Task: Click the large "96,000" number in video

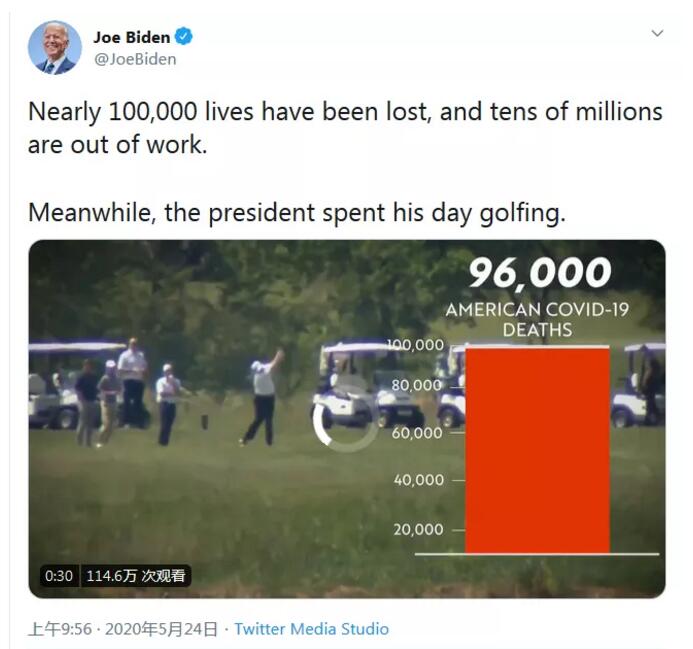Action: [x=539, y=273]
